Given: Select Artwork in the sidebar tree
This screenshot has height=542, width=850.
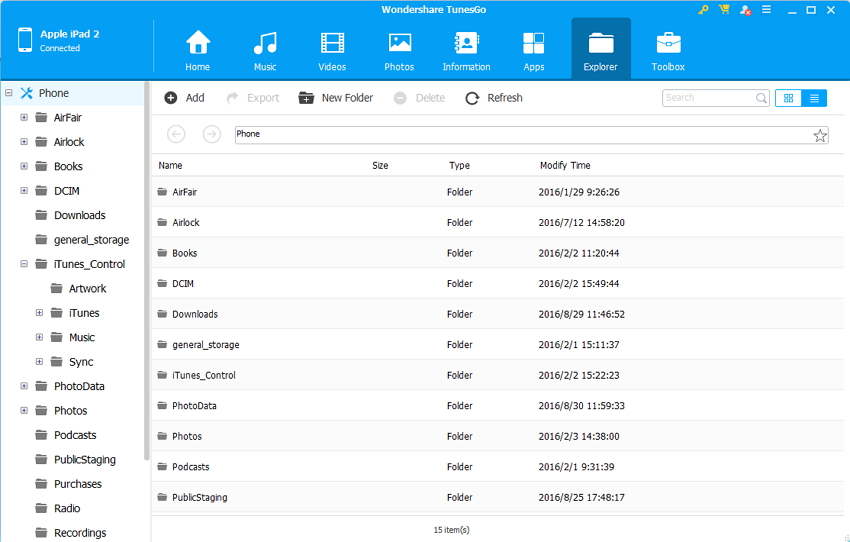Looking at the screenshot, I should click(x=87, y=288).
